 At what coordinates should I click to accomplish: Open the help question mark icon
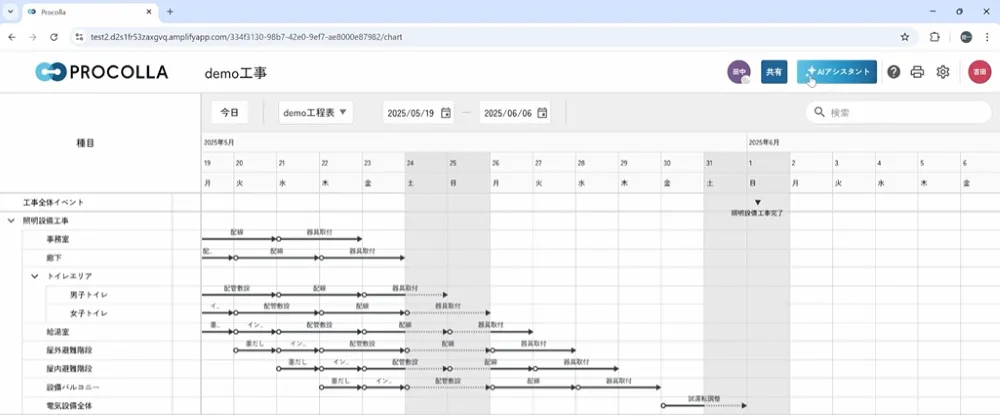click(x=893, y=72)
